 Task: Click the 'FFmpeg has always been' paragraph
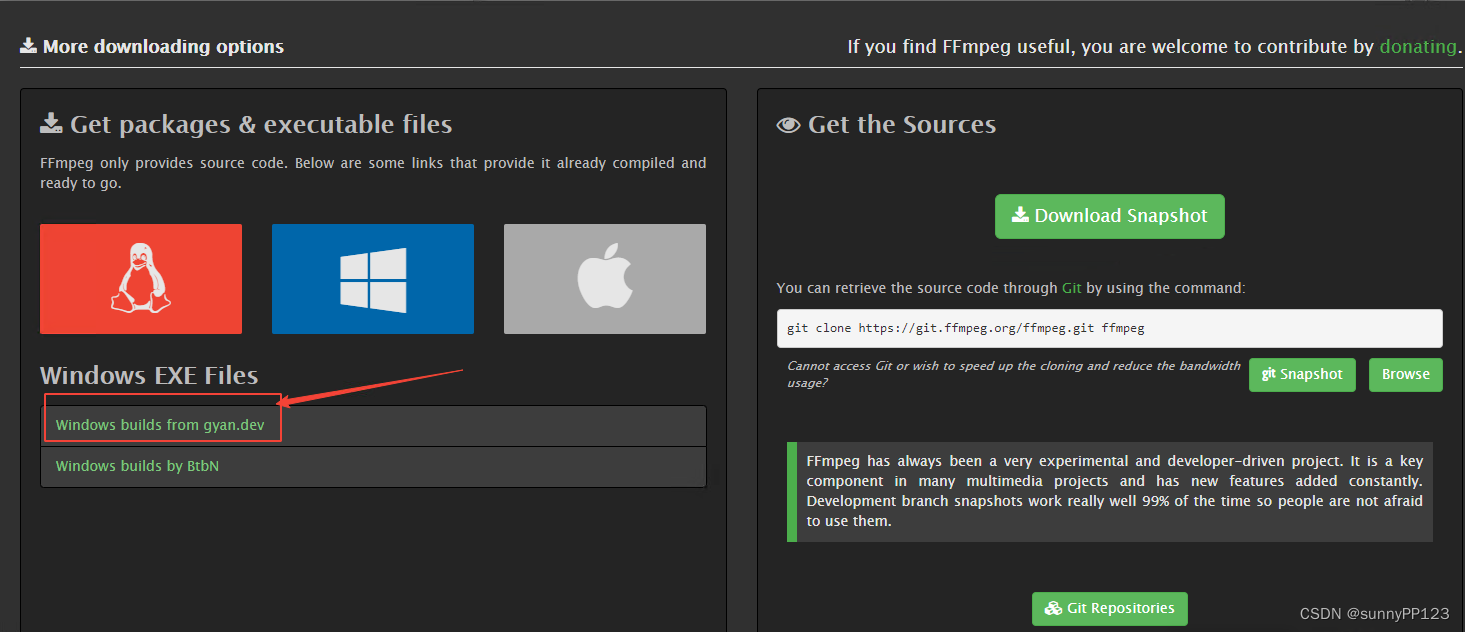pyautogui.click(x=1115, y=492)
